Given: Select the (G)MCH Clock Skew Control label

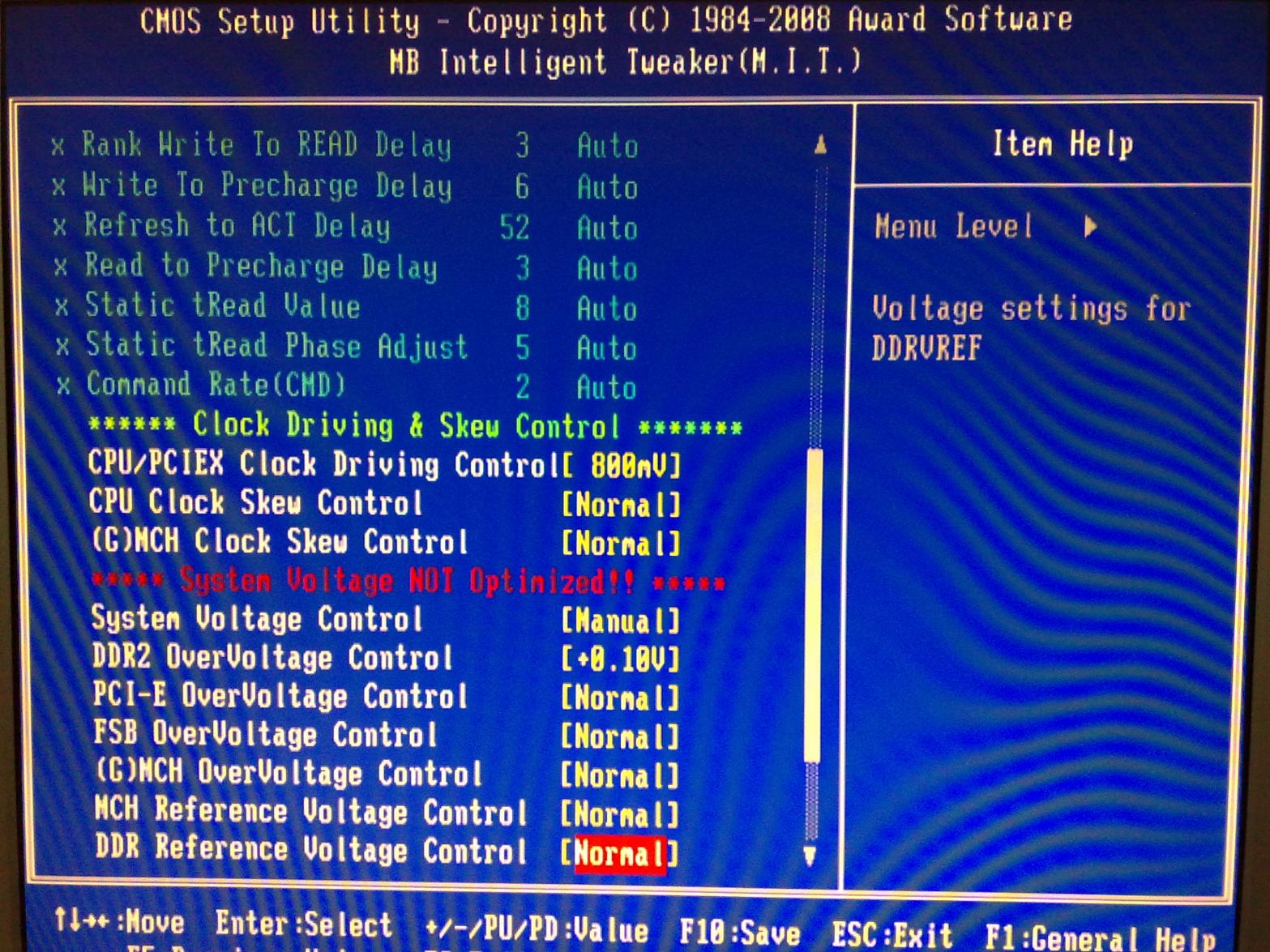Looking at the screenshot, I should coord(280,541).
